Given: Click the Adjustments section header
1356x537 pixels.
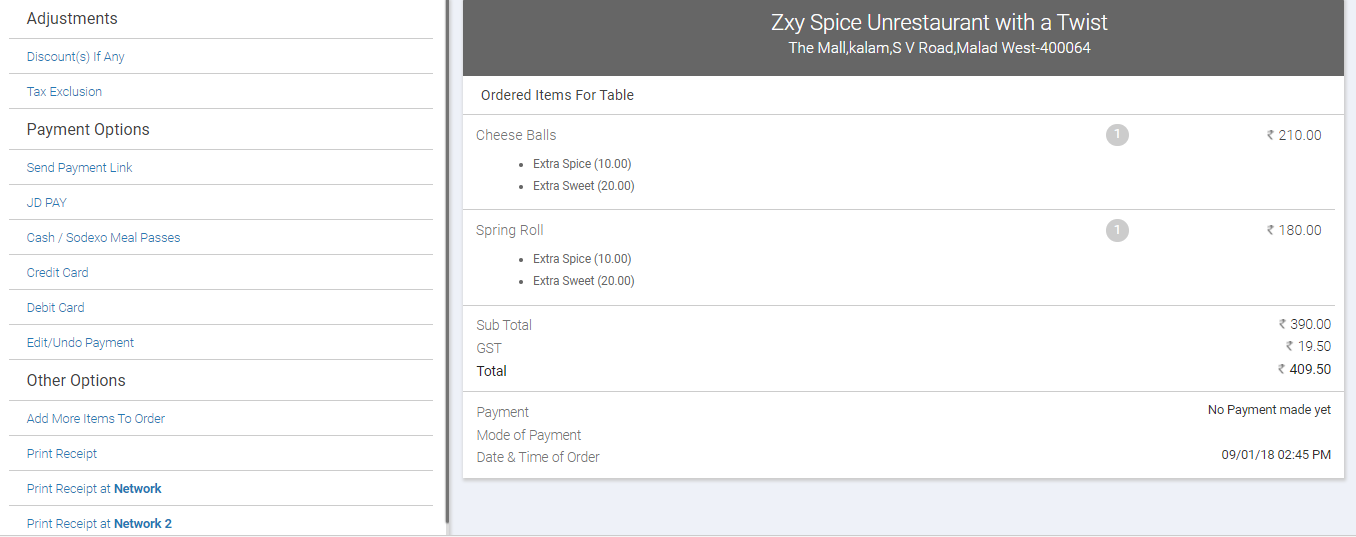Looking at the screenshot, I should pyautogui.click(x=72, y=19).
